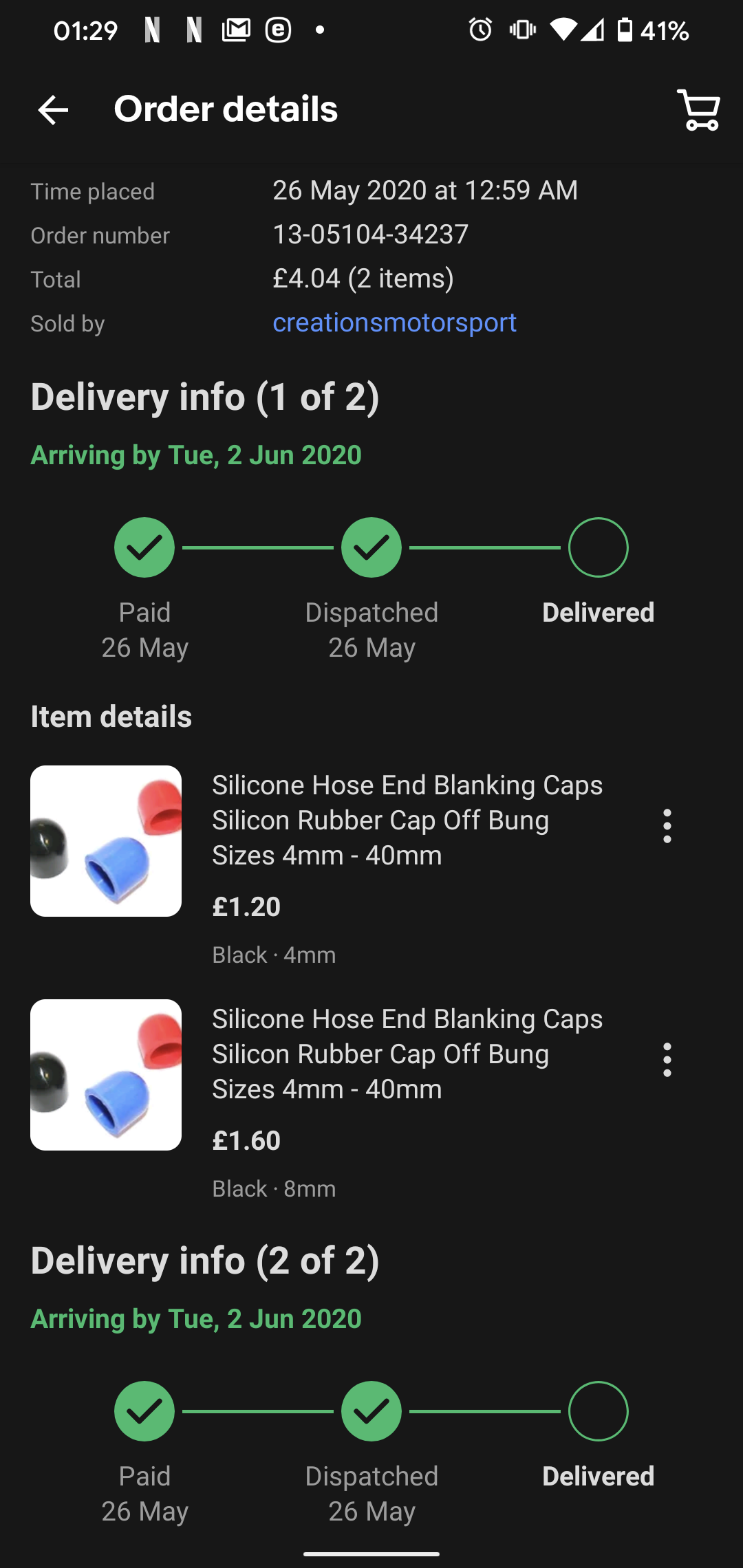The image size is (743, 1568).
Task: Open thumbnail of the Black 8mm caps
Action: click(x=106, y=1075)
